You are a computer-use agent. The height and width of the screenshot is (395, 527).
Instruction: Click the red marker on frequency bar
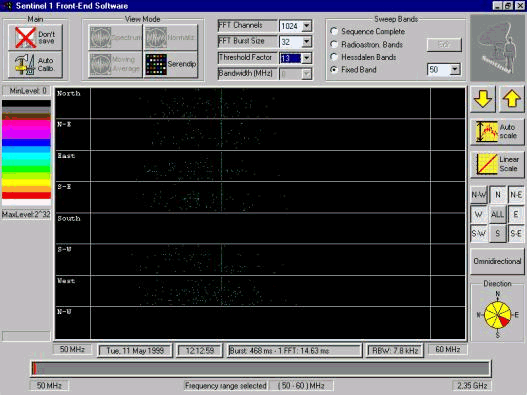coord(34,369)
